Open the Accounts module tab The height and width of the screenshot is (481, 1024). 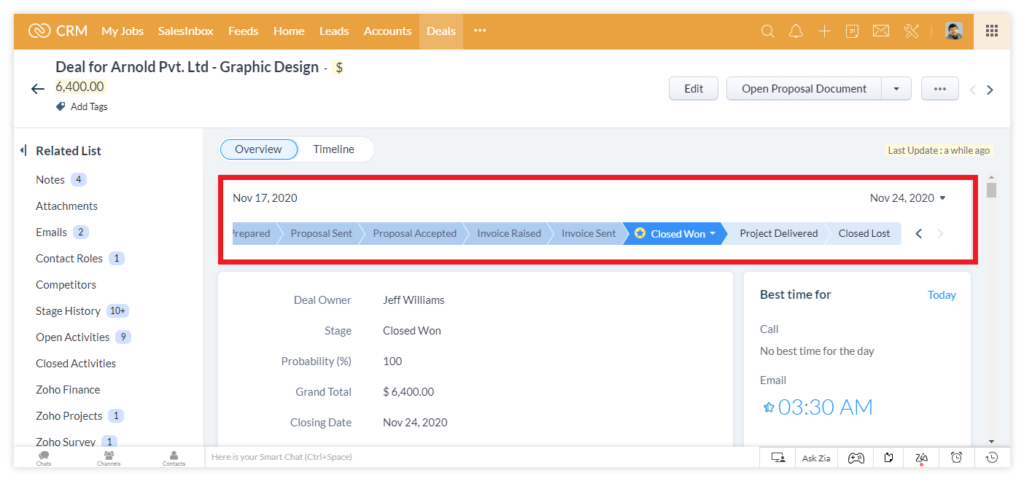pos(387,31)
